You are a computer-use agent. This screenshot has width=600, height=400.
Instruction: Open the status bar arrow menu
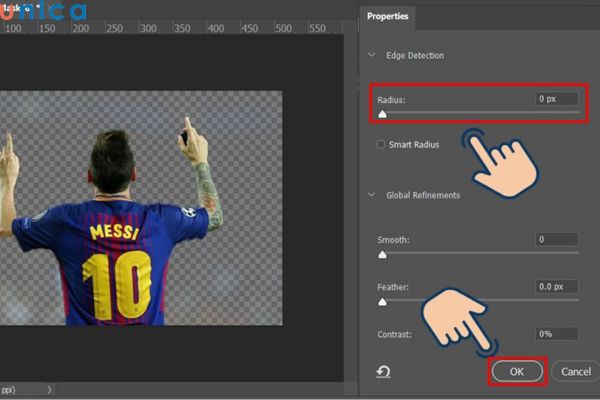[x=49, y=390]
